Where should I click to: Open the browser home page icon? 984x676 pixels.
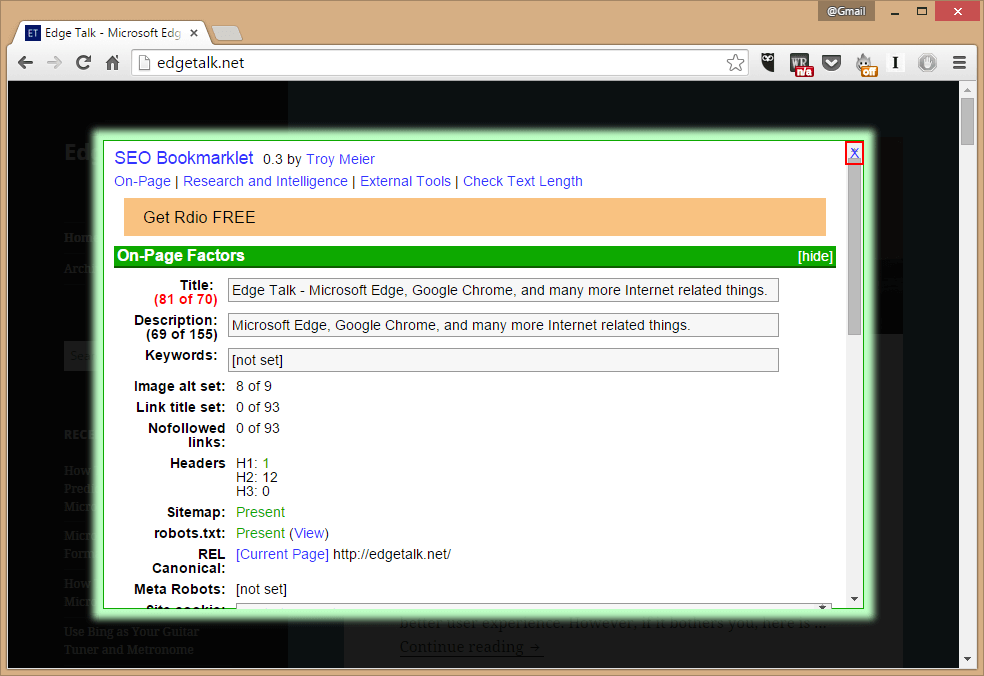pos(112,63)
